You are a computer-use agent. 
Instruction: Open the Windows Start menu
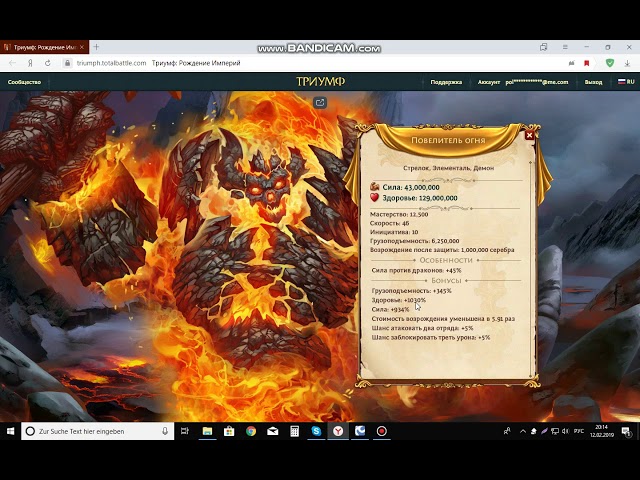[11, 431]
